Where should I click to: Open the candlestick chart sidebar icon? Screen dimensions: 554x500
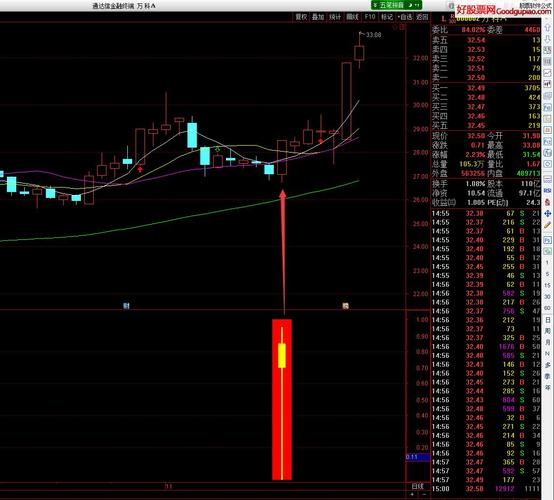(x=548, y=84)
